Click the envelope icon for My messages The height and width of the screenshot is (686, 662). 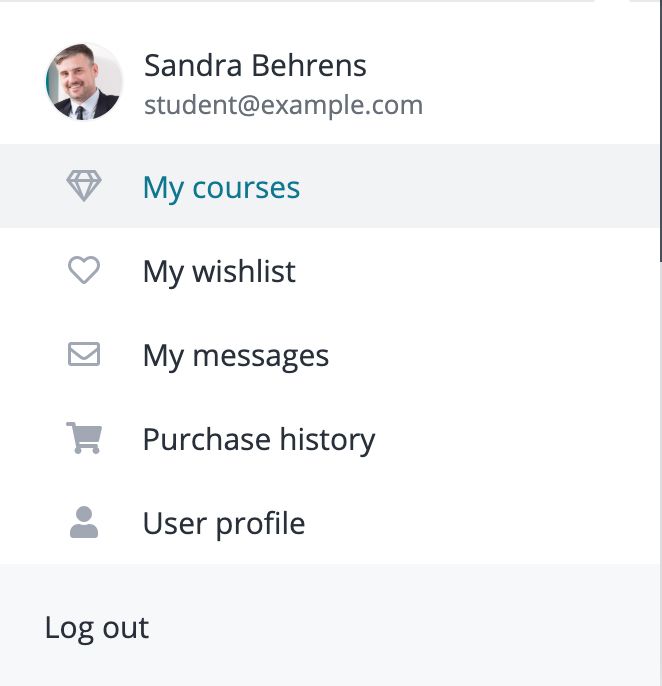pyautogui.click(x=84, y=354)
